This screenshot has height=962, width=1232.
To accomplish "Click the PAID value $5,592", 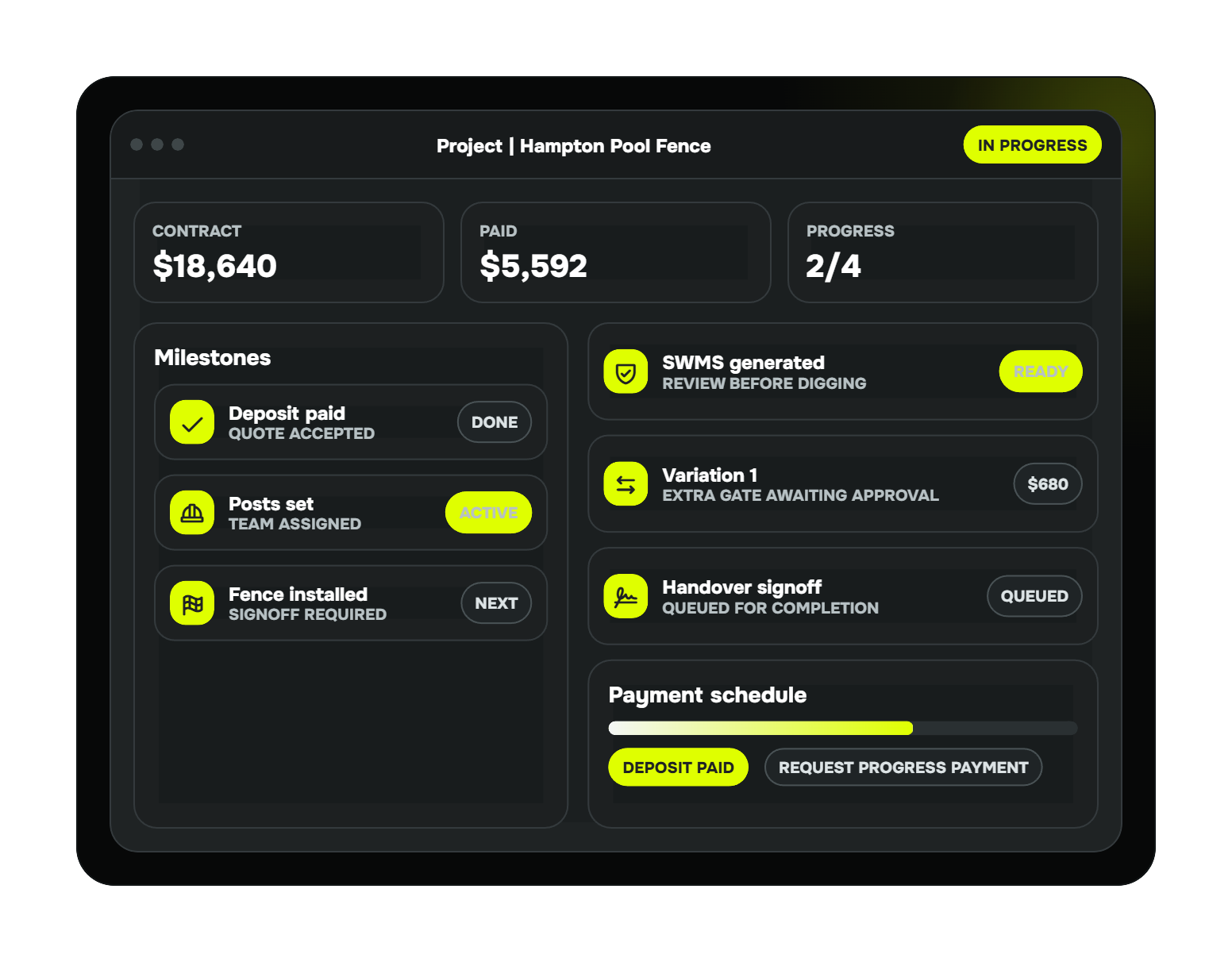I will point(533,266).
